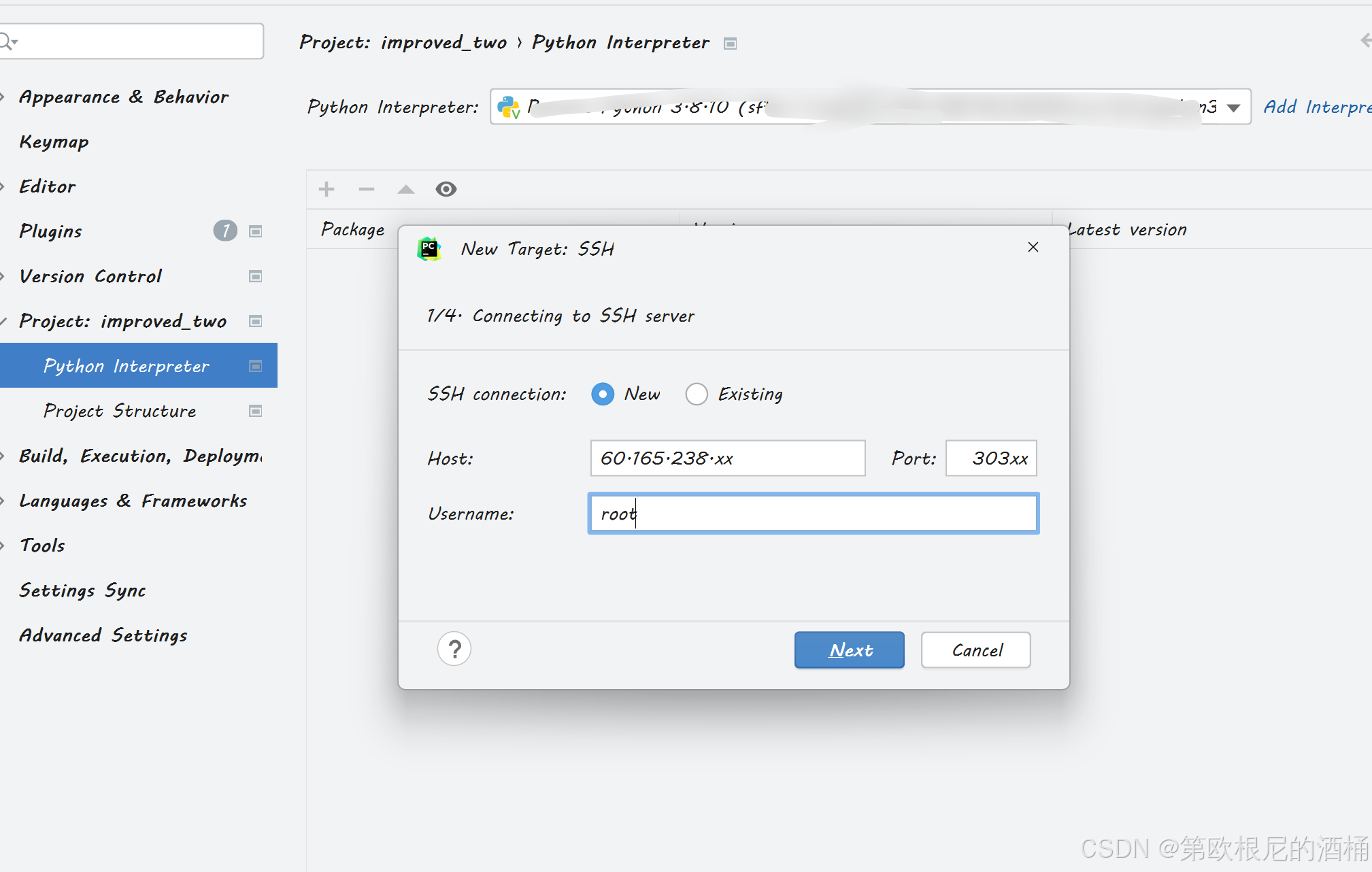Open the Plugins settings page
The width and height of the screenshot is (1372, 872).
[51, 231]
